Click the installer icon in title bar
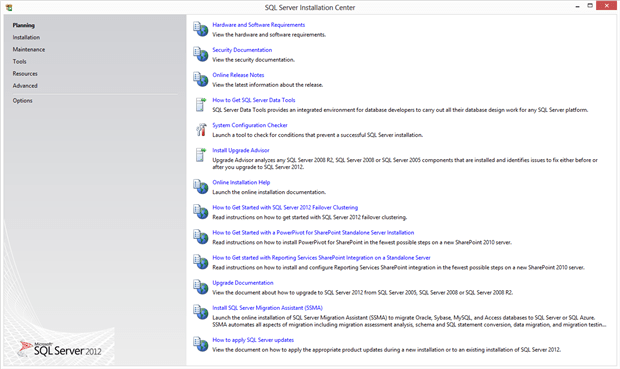This screenshot has width=620, height=369. [x=9, y=7]
